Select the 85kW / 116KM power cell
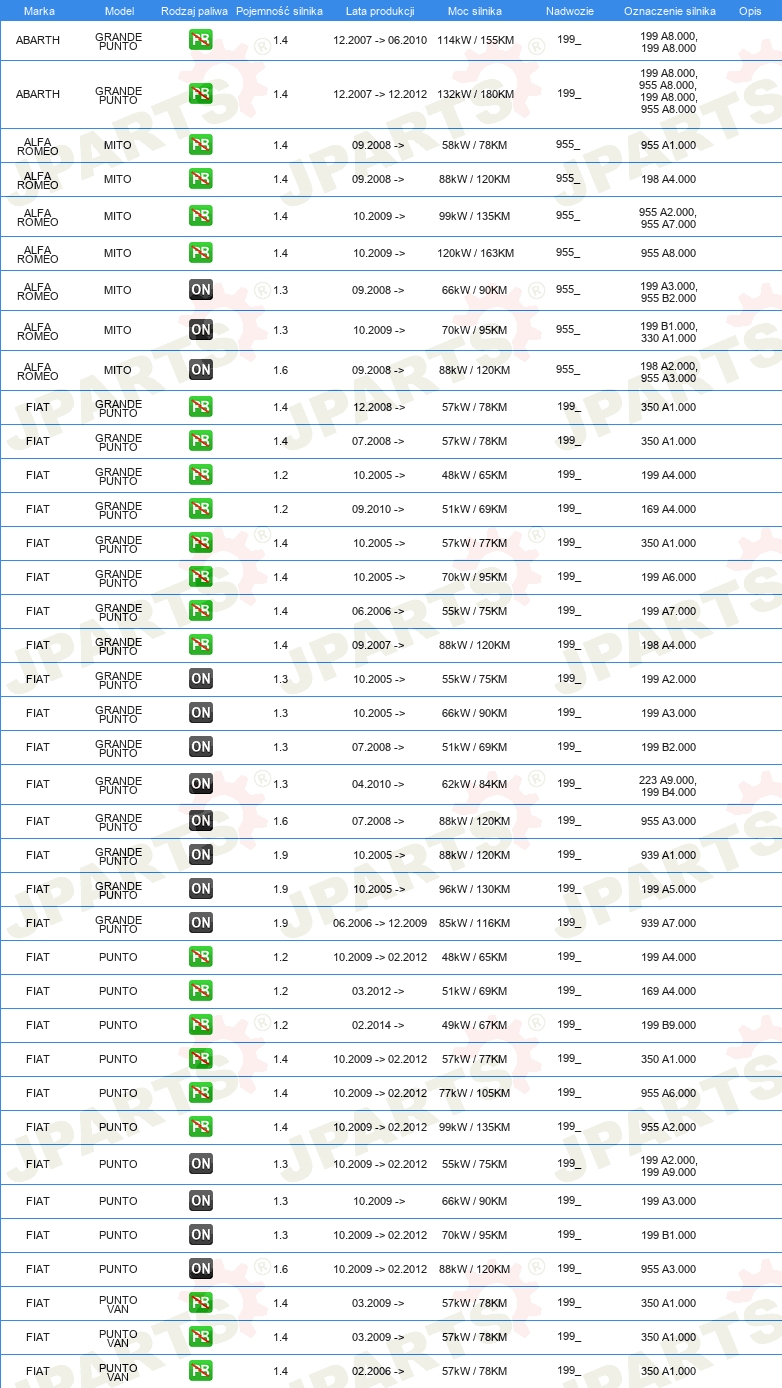Image resolution: width=782 pixels, height=1388 pixels. (x=476, y=923)
